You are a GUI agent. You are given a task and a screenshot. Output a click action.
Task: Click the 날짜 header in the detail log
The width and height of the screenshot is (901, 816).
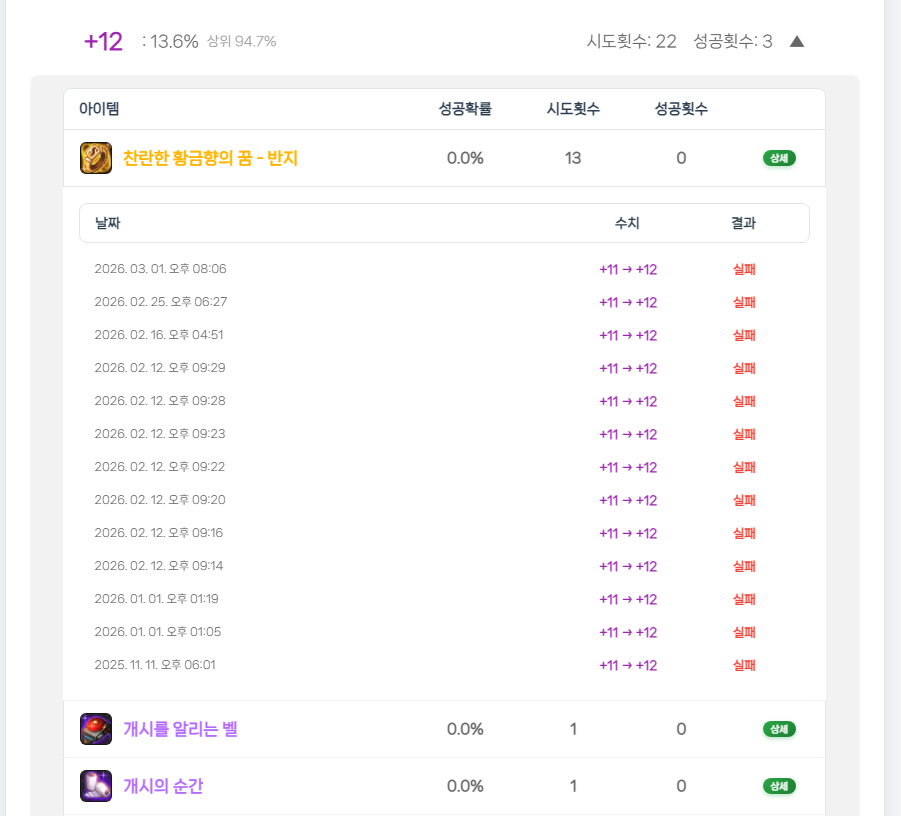click(x=107, y=223)
